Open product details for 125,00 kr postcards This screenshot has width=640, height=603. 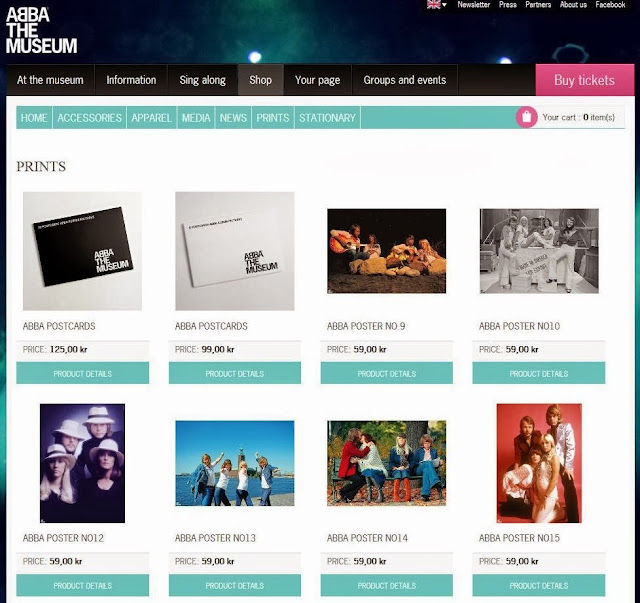(x=82, y=373)
